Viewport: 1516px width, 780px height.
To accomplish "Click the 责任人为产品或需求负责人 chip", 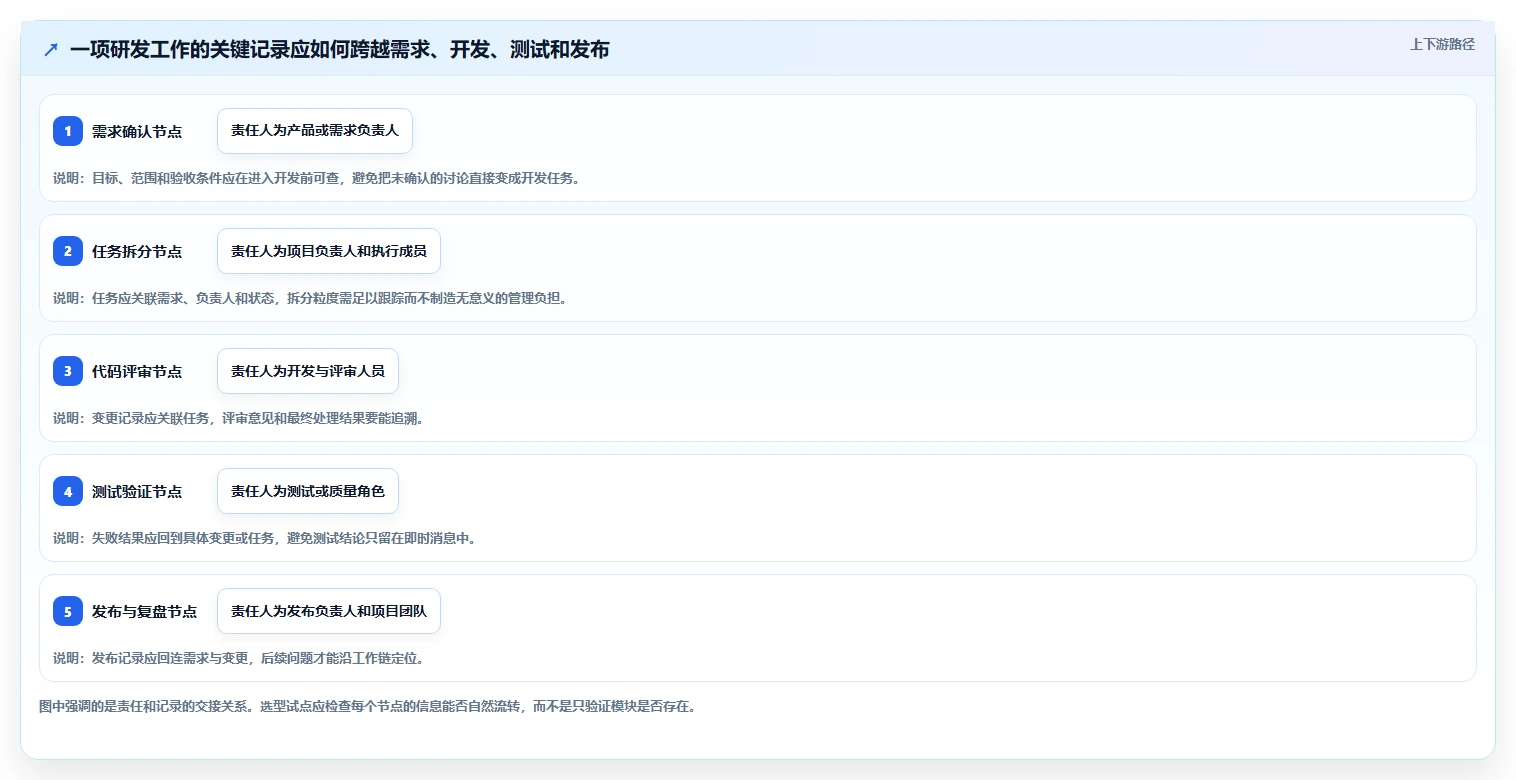I will click(x=315, y=131).
